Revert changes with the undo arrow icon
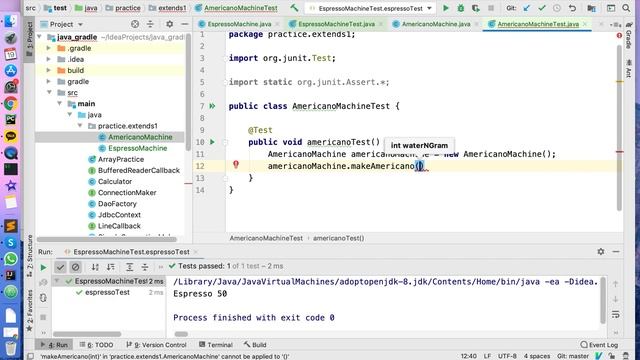Viewport: 640px width, 360px height. (572, 8)
